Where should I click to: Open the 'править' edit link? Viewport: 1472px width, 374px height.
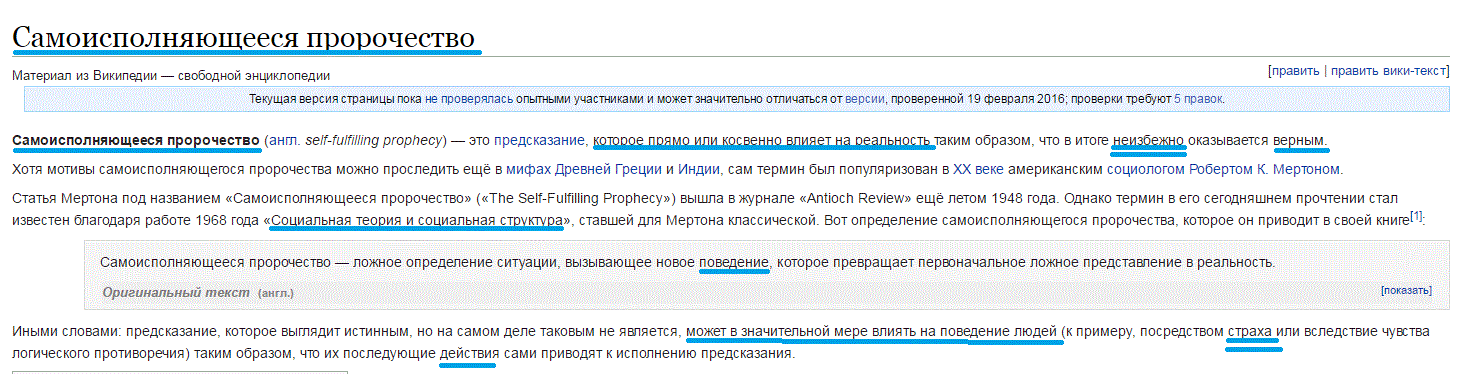[x=1297, y=71]
